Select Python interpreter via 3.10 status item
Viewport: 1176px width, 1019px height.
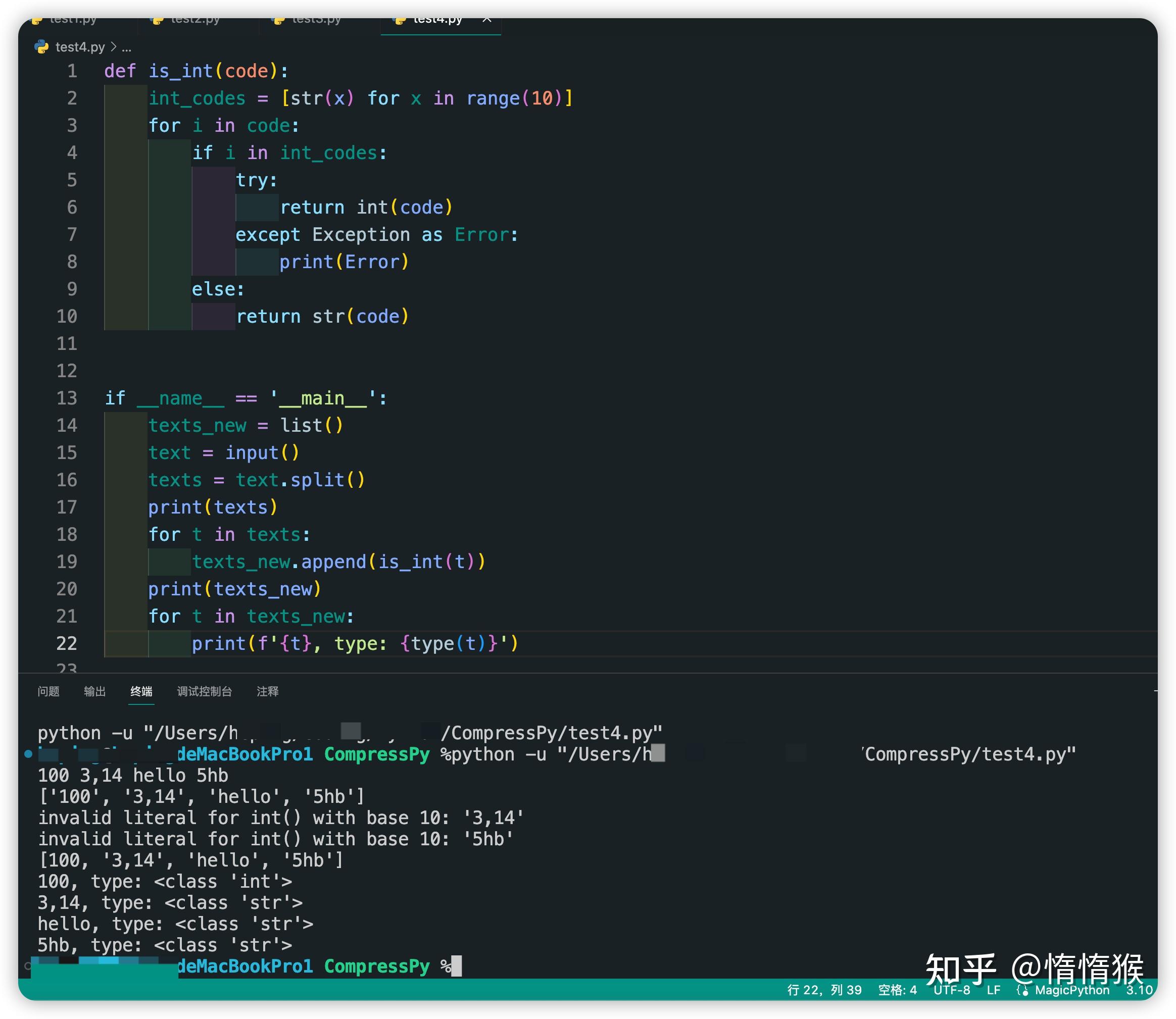1139,990
